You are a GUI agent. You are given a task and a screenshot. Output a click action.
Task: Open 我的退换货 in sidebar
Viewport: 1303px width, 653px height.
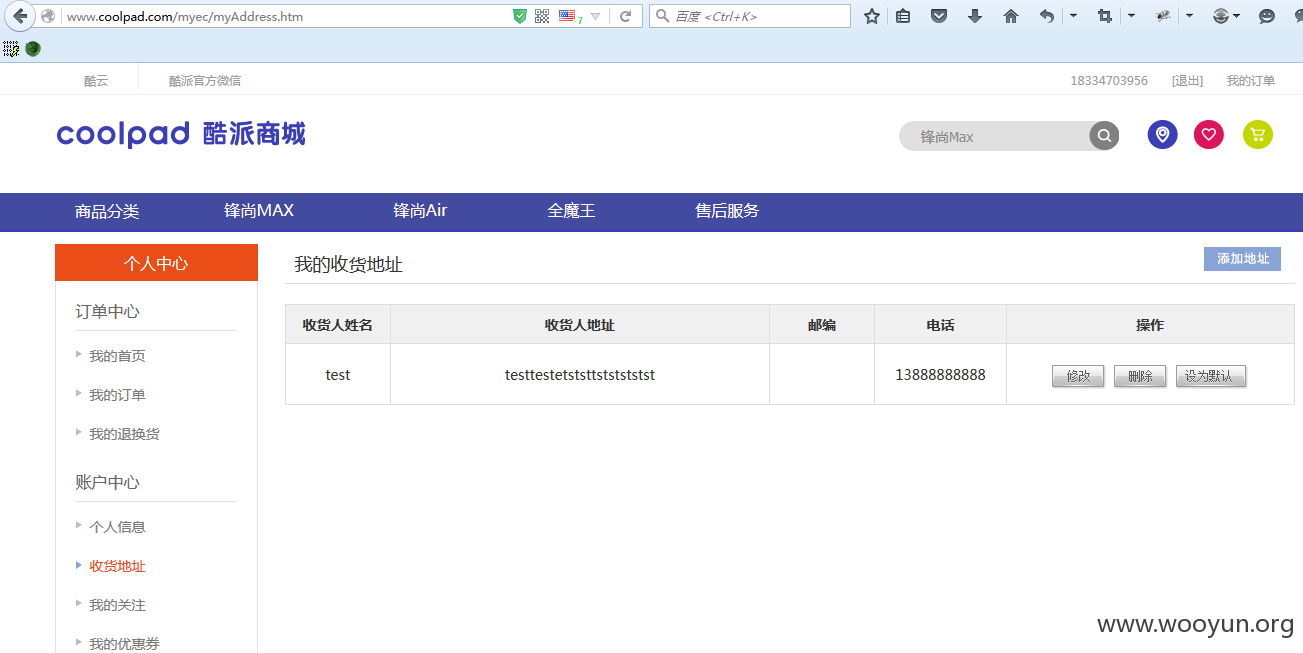pyautogui.click(x=124, y=434)
